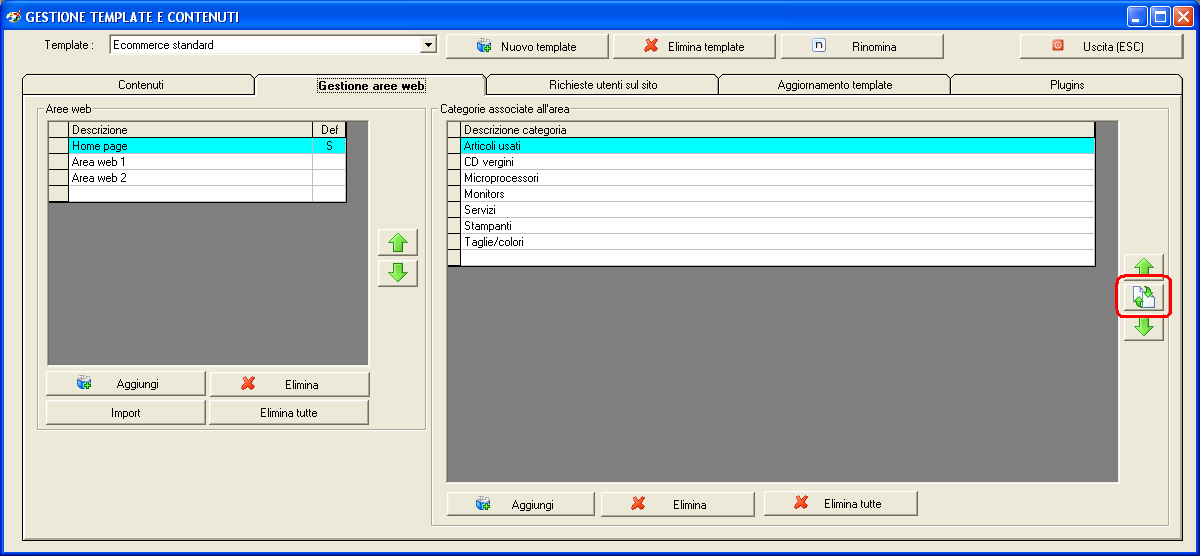The height and width of the screenshot is (556, 1200).
Task: Click the Rinomina button
Action: (x=862, y=46)
